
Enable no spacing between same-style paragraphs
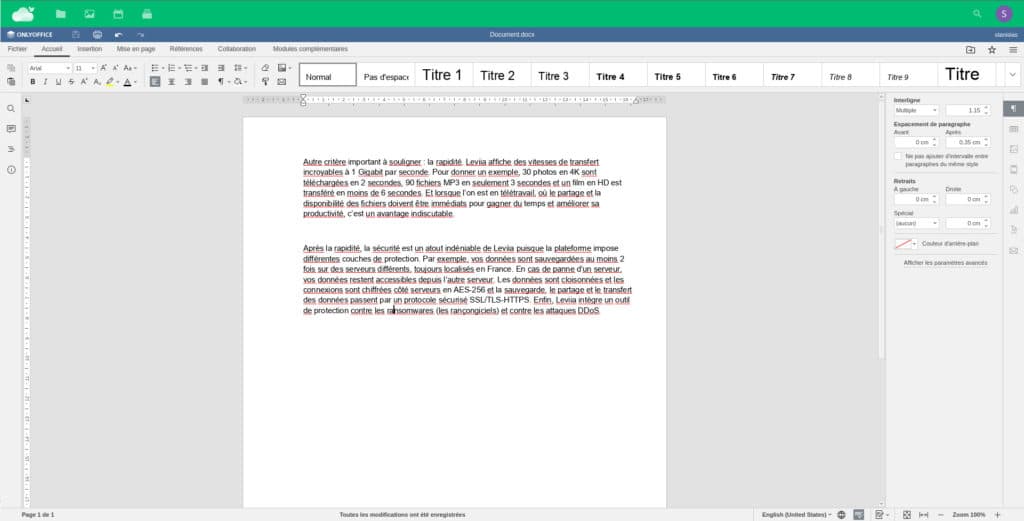[898, 156]
